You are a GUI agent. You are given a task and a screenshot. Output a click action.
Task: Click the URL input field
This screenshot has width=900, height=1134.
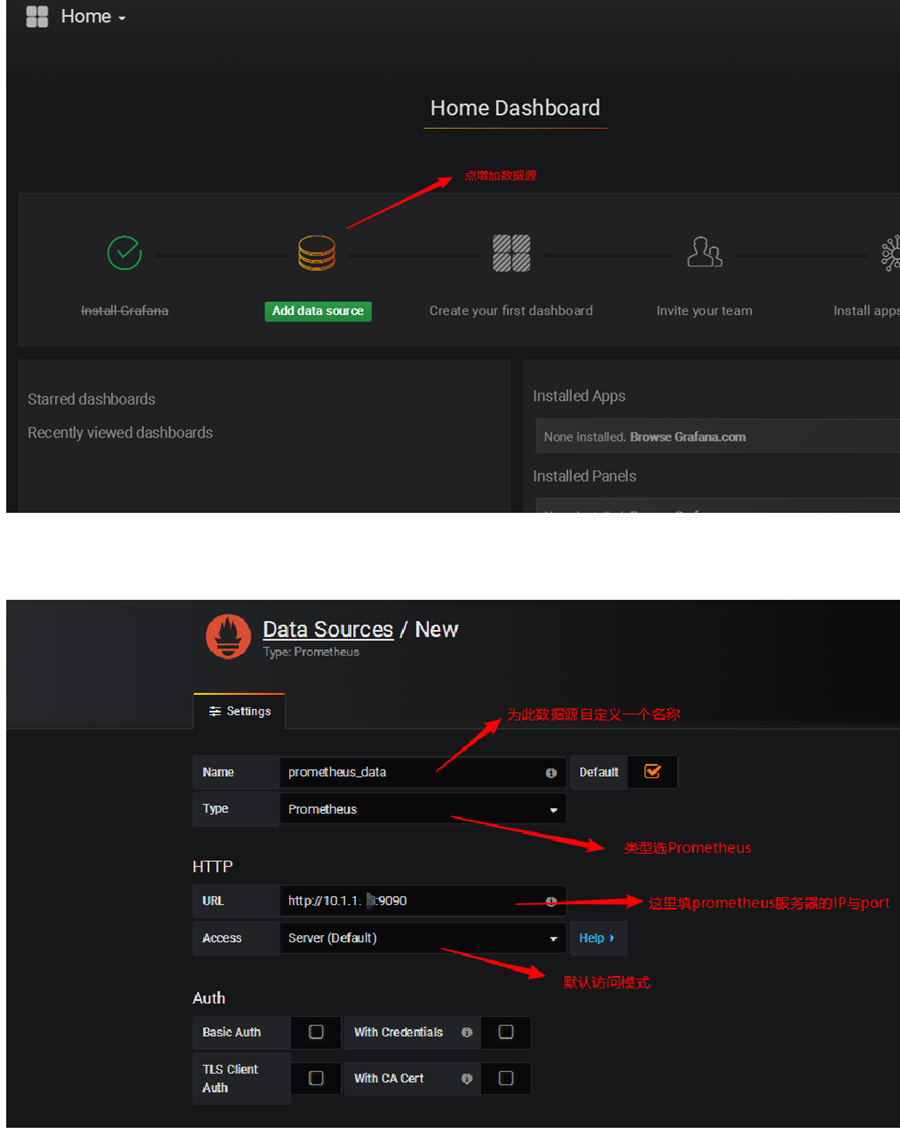(x=423, y=901)
